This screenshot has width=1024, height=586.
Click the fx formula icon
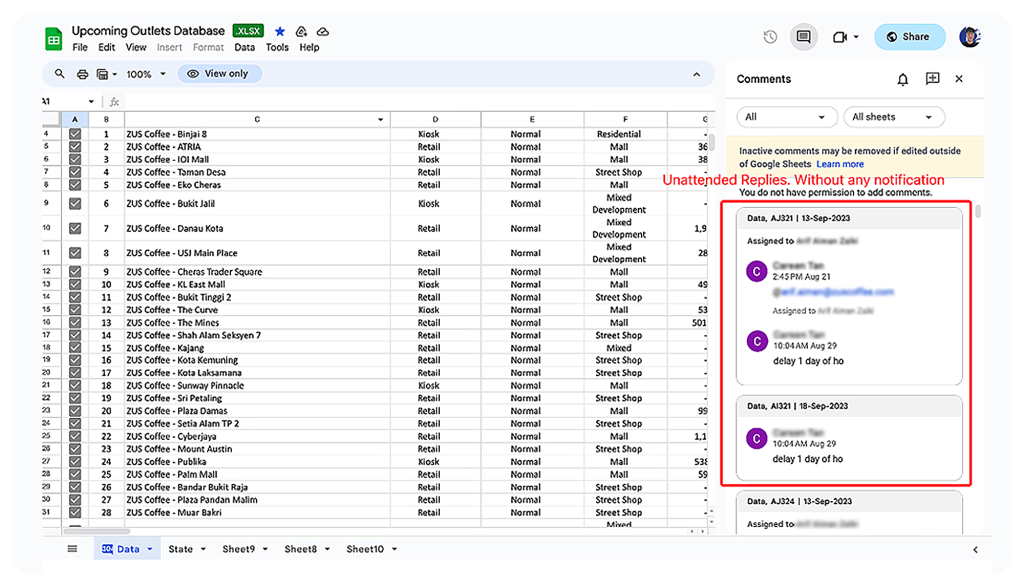tap(114, 102)
